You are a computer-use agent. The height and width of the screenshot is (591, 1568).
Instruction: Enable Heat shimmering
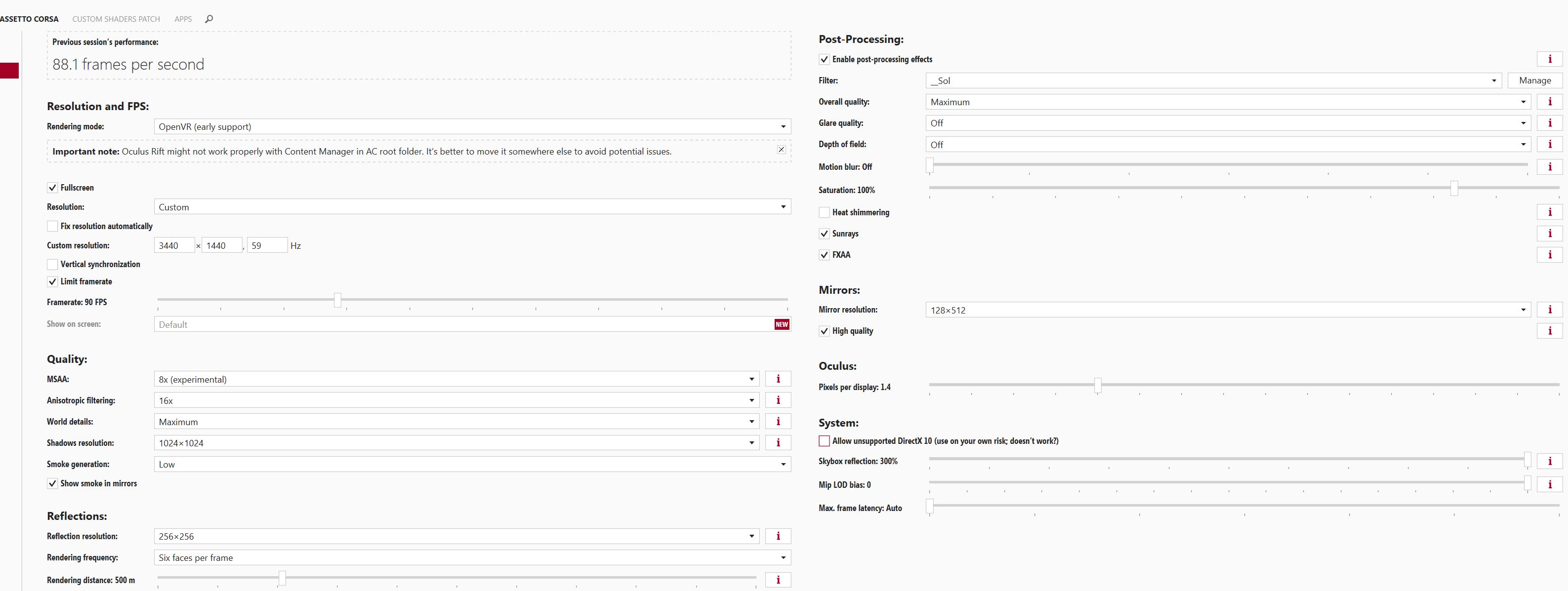click(824, 212)
